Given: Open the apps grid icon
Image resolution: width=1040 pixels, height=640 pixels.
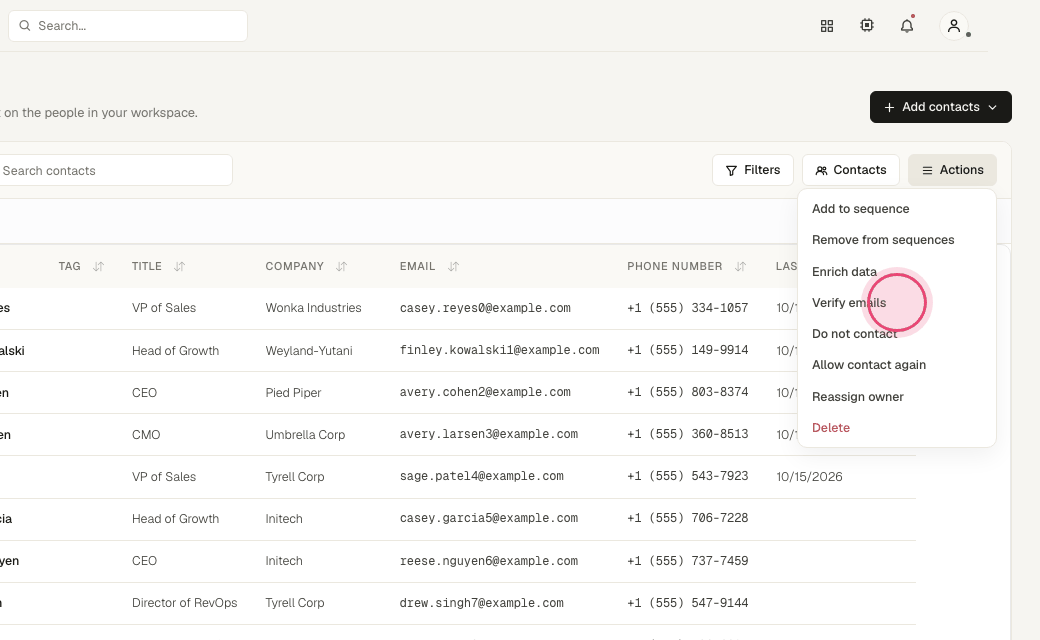Looking at the screenshot, I should (826, 26).
